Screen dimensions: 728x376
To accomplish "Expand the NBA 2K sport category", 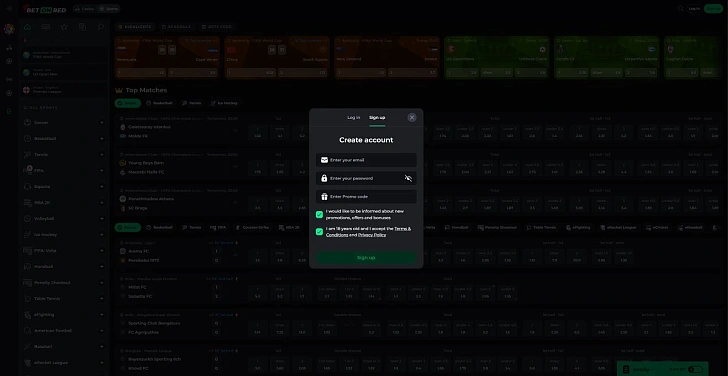I will point(102,202).
